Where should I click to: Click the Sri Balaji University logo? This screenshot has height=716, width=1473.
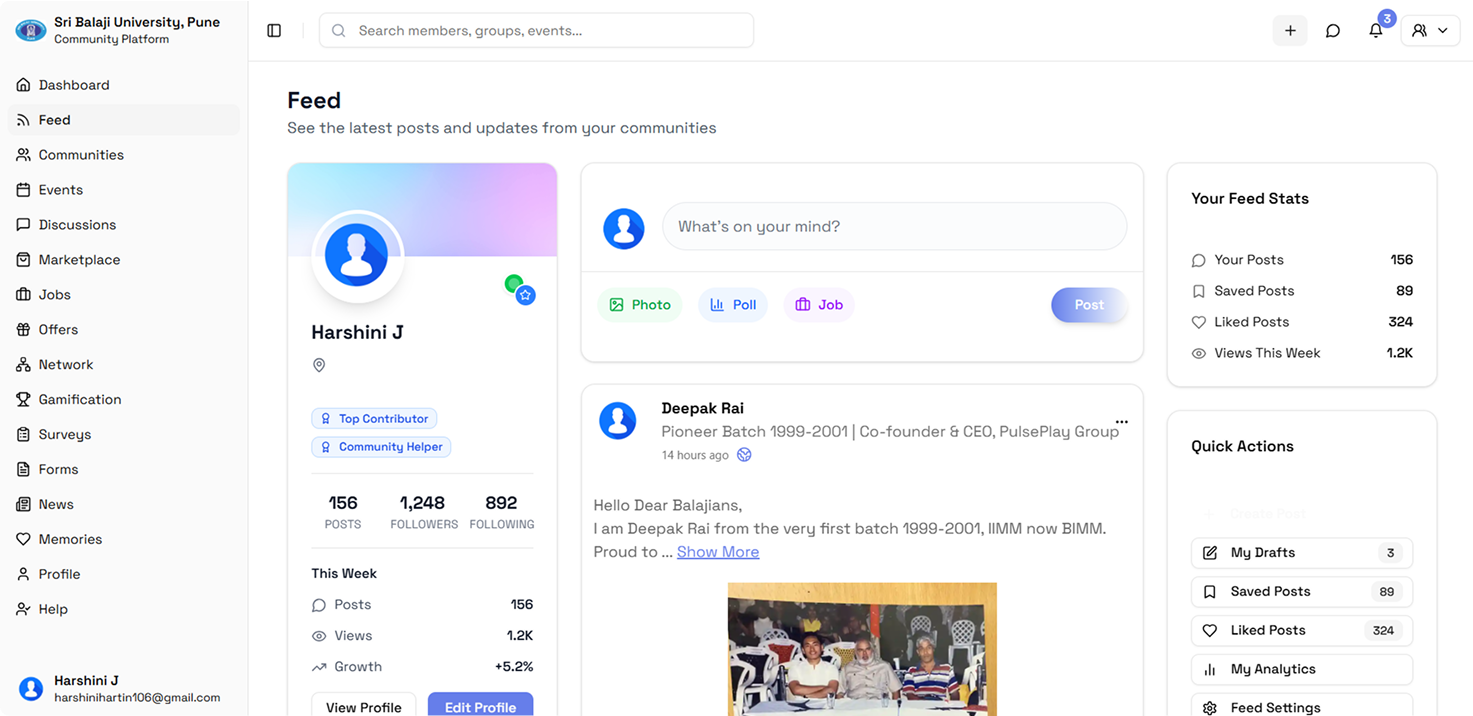coord(31,30)
